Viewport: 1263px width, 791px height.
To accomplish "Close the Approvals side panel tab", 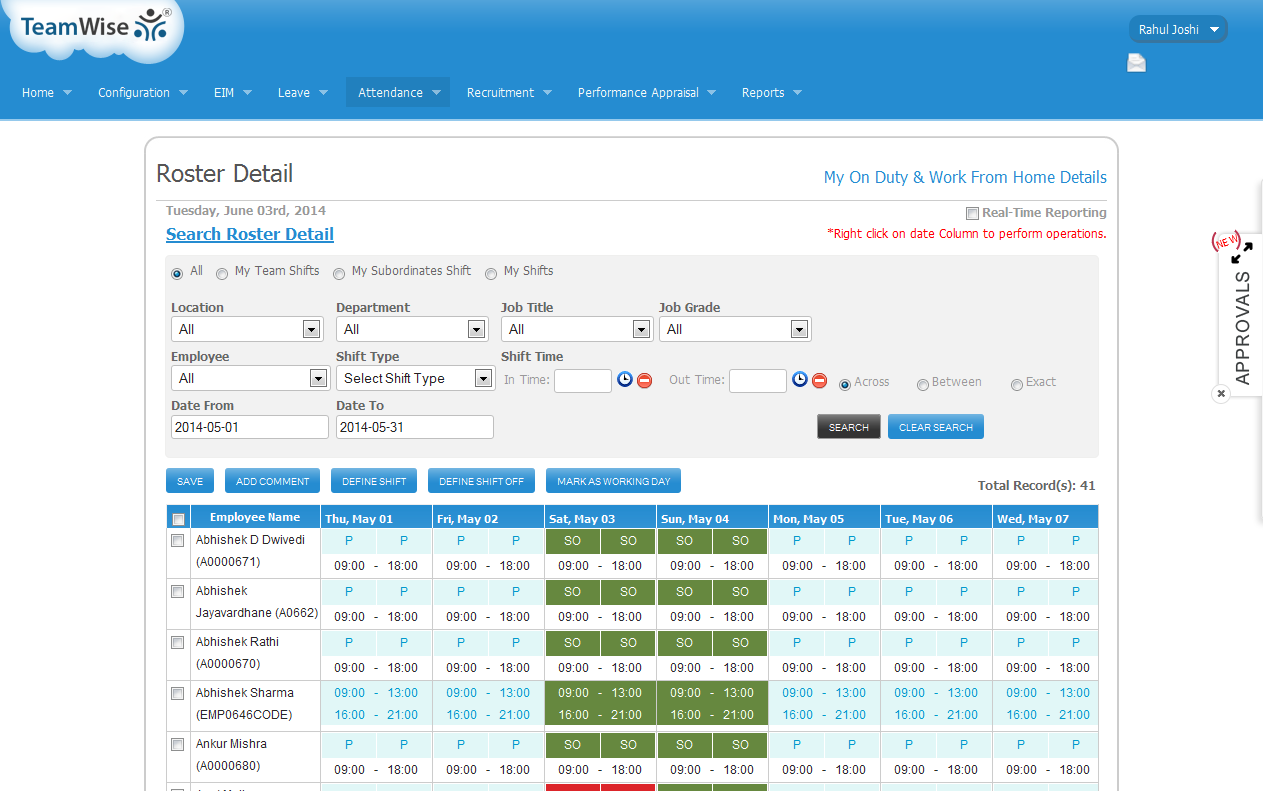I will tap(1220, 394).
